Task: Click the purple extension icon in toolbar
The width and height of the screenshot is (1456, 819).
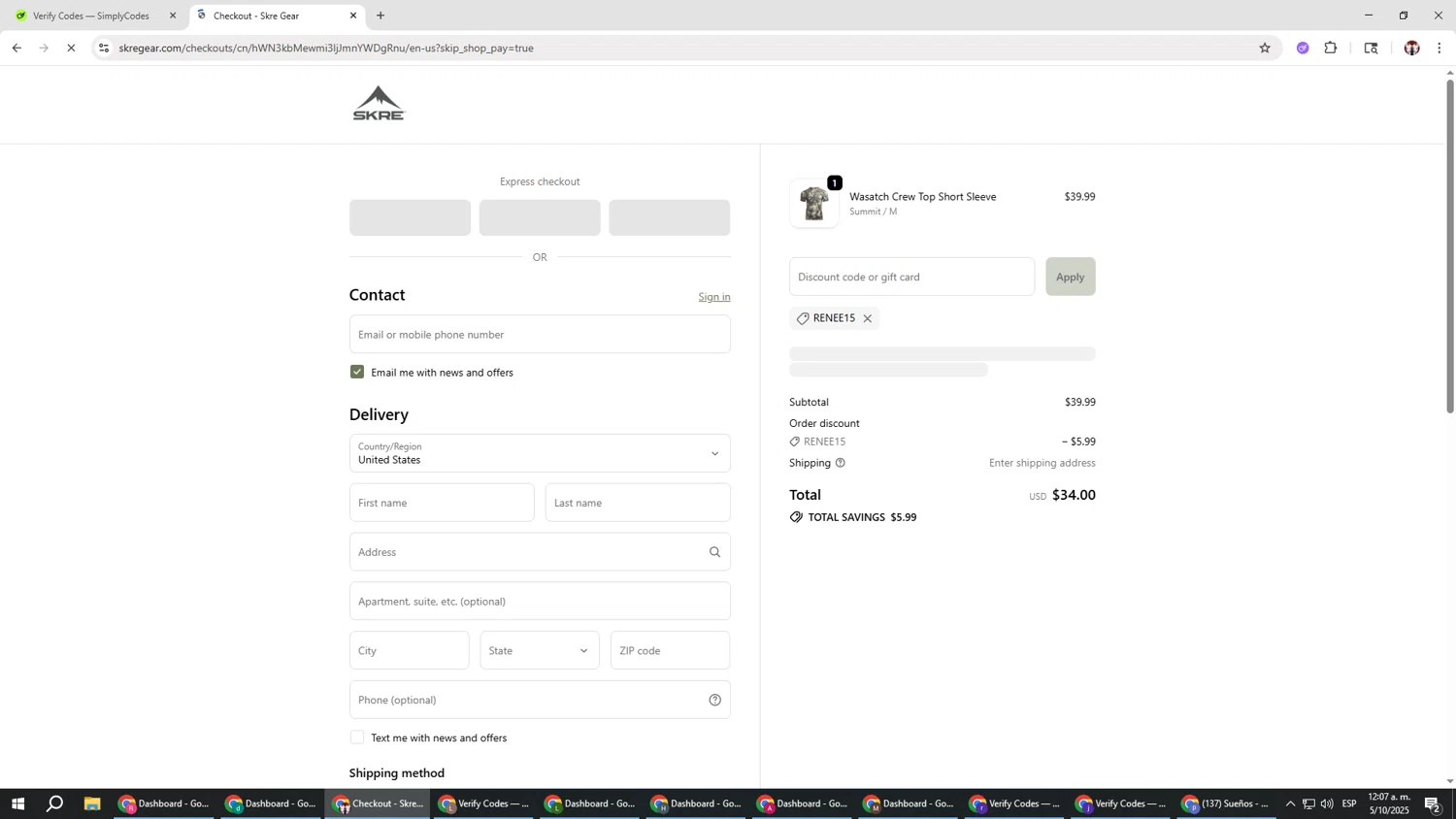Action: tap(1303, 48)
